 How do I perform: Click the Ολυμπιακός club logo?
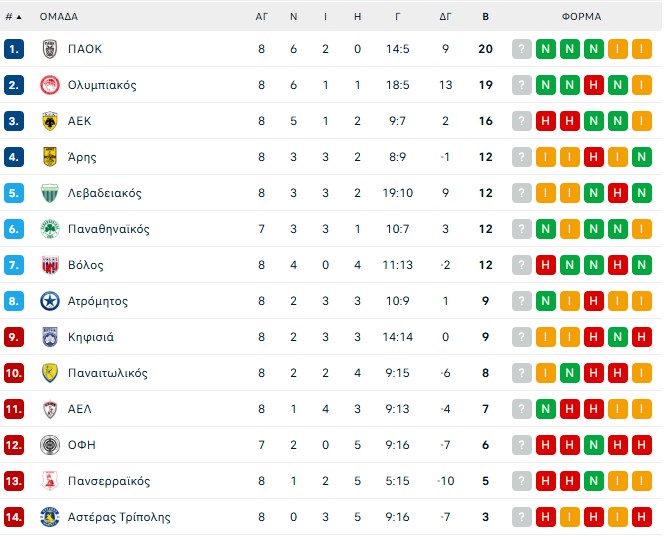[x=50, y=85]
